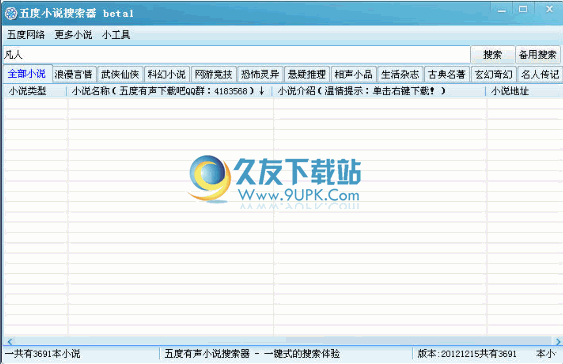
Task: Click status text 一共有3691本小说
Action: point(43,354)
